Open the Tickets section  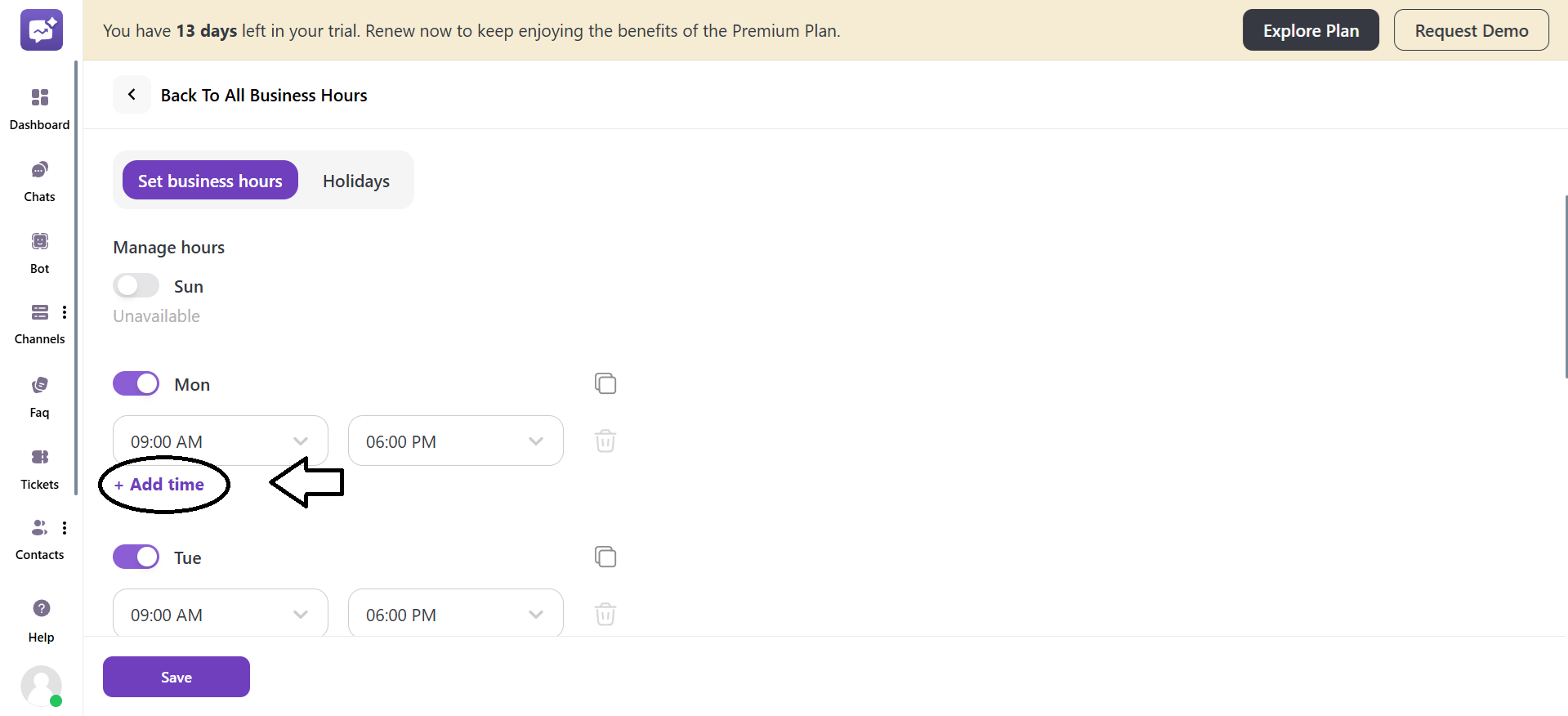pyautogui.click(x=39, y=458)
